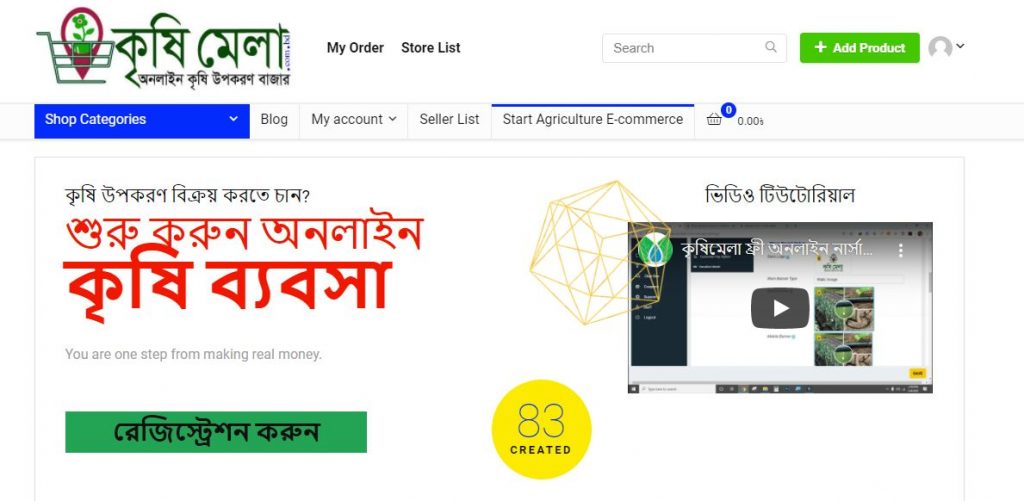Open the shopping basket cart icon

pyautogui.click(x=714, y=120)
